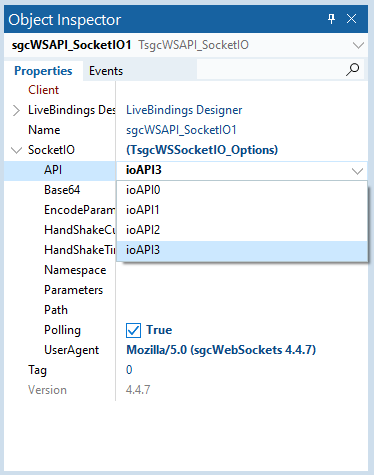This screenshot has width=374, height=475.
Task: Select the highlighted ioAPI3 option
Action: tap(242, 250)
